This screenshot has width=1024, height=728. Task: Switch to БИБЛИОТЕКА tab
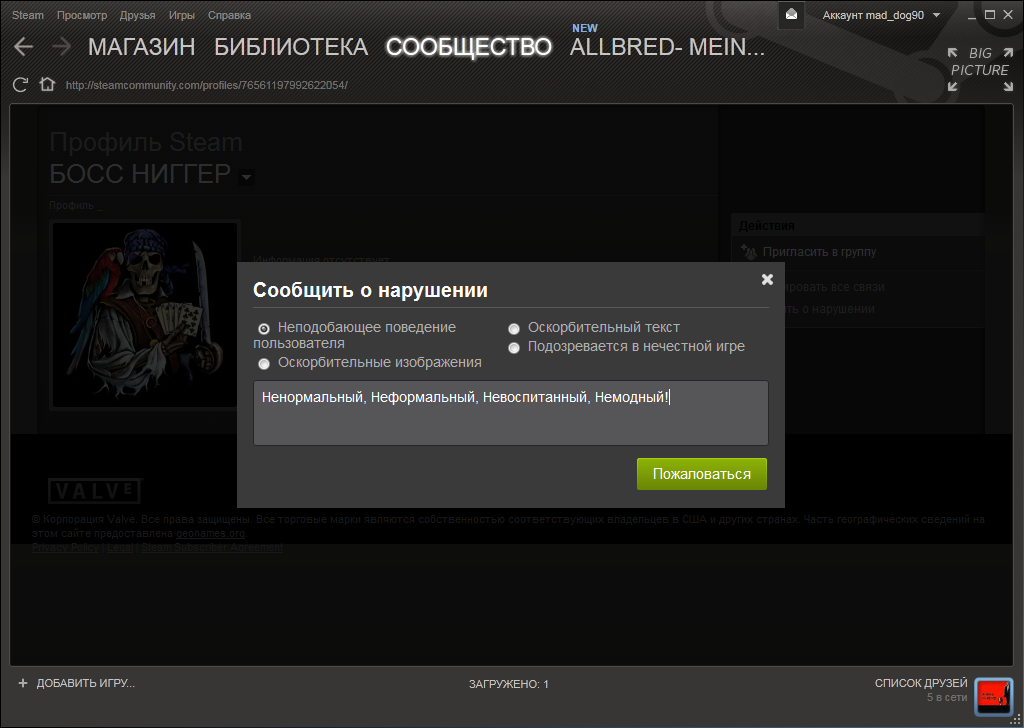(291, 46)
